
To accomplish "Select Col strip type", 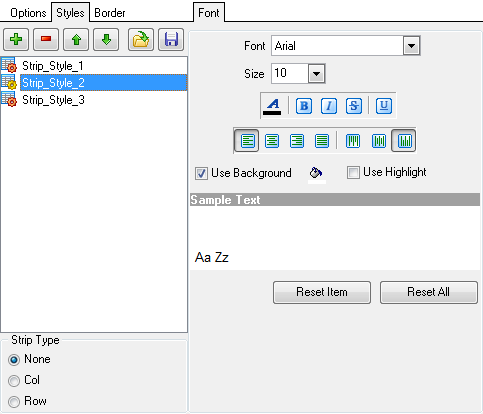I will pos(14,381).
